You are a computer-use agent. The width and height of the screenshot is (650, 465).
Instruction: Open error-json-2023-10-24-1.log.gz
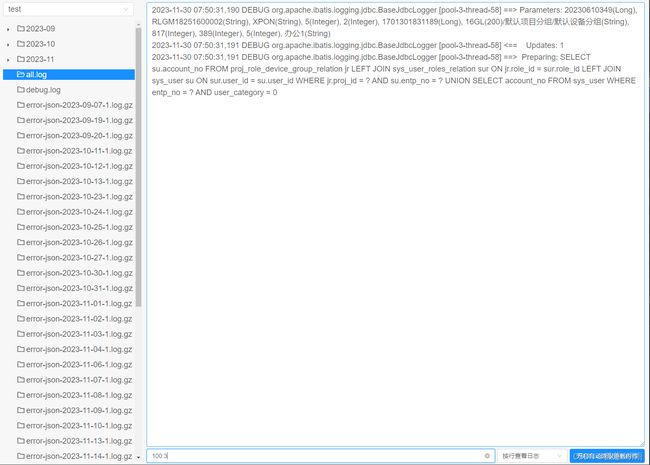pos(79,212)
